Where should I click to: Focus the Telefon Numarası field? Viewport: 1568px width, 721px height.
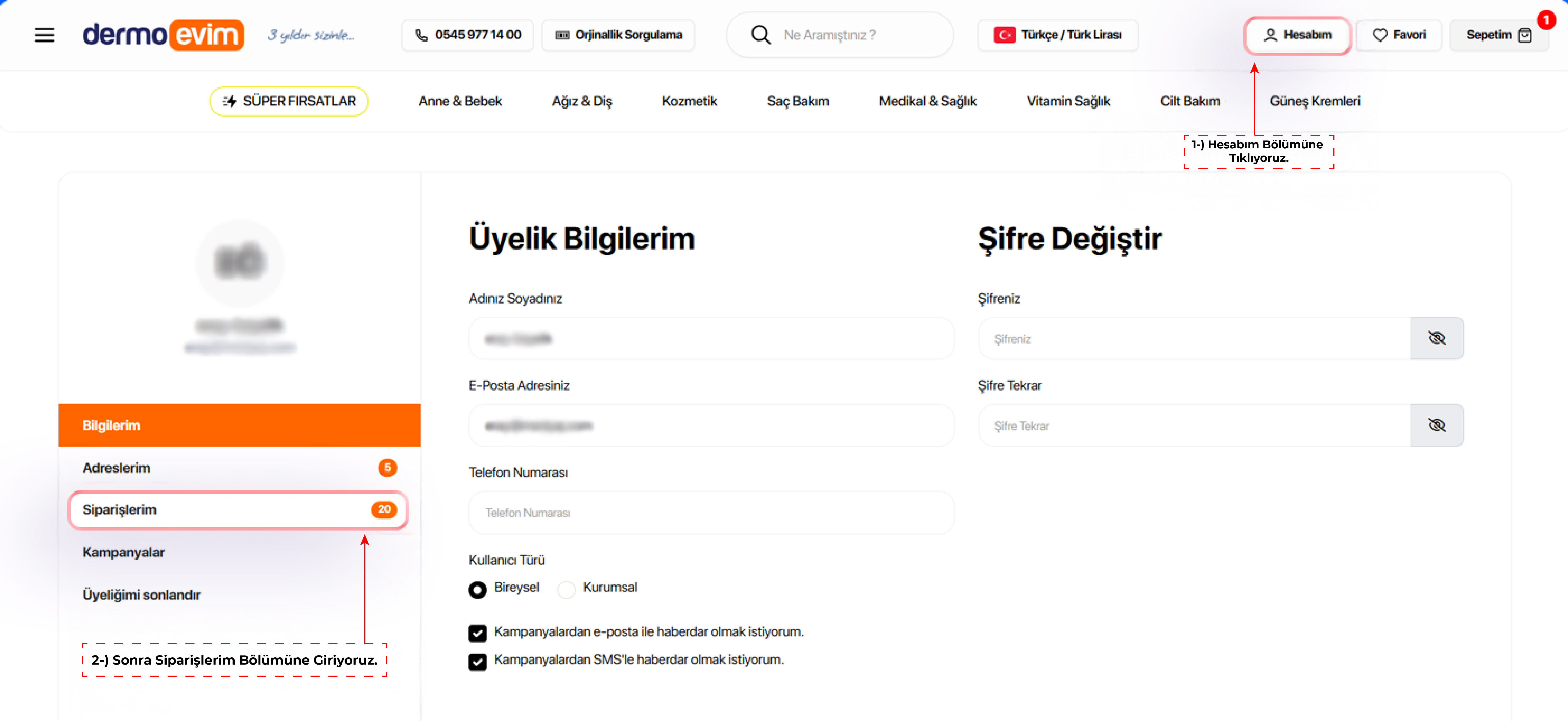(x=711, y=513)
